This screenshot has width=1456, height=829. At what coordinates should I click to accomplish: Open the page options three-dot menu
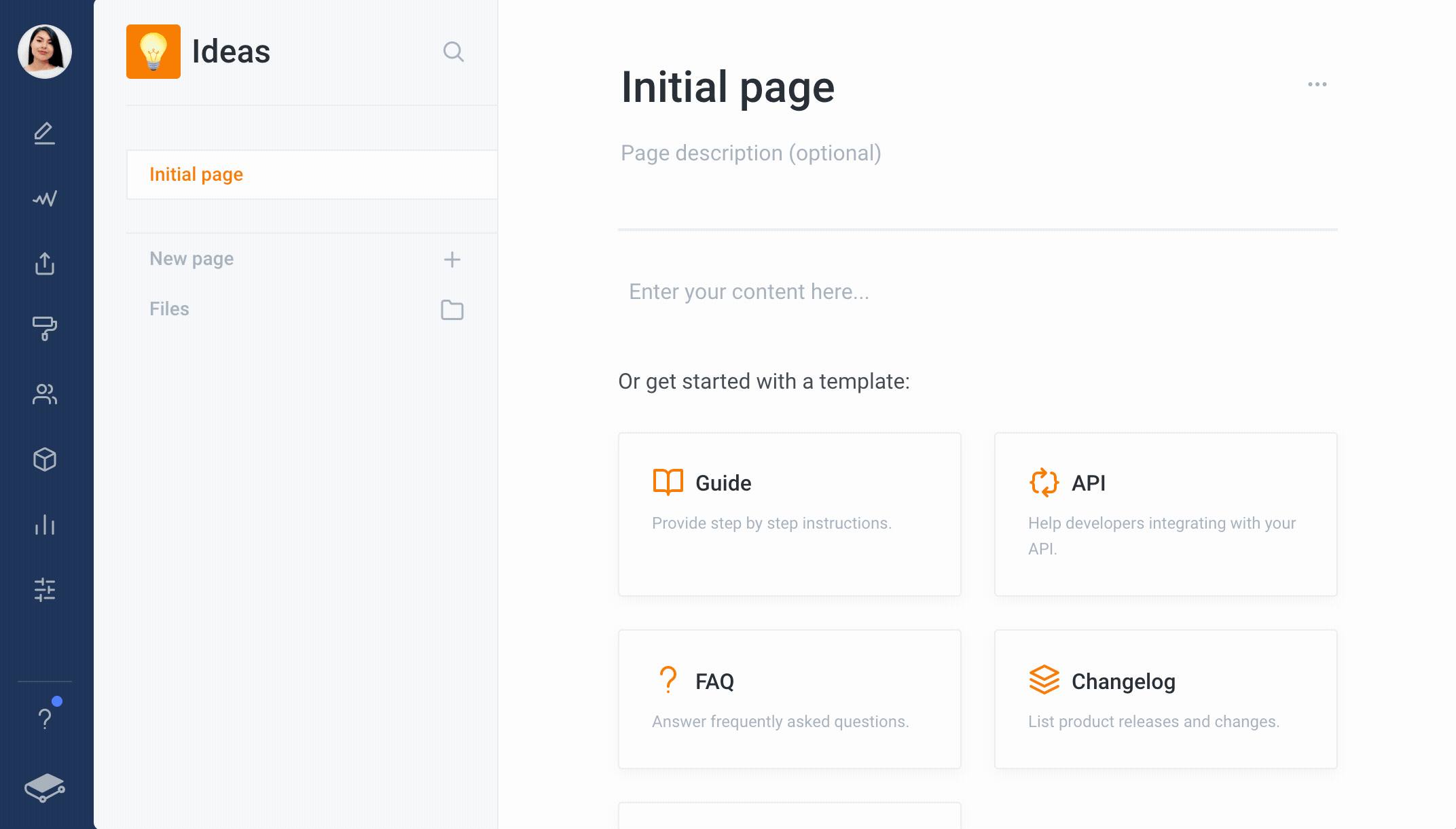pos(1316,84)
